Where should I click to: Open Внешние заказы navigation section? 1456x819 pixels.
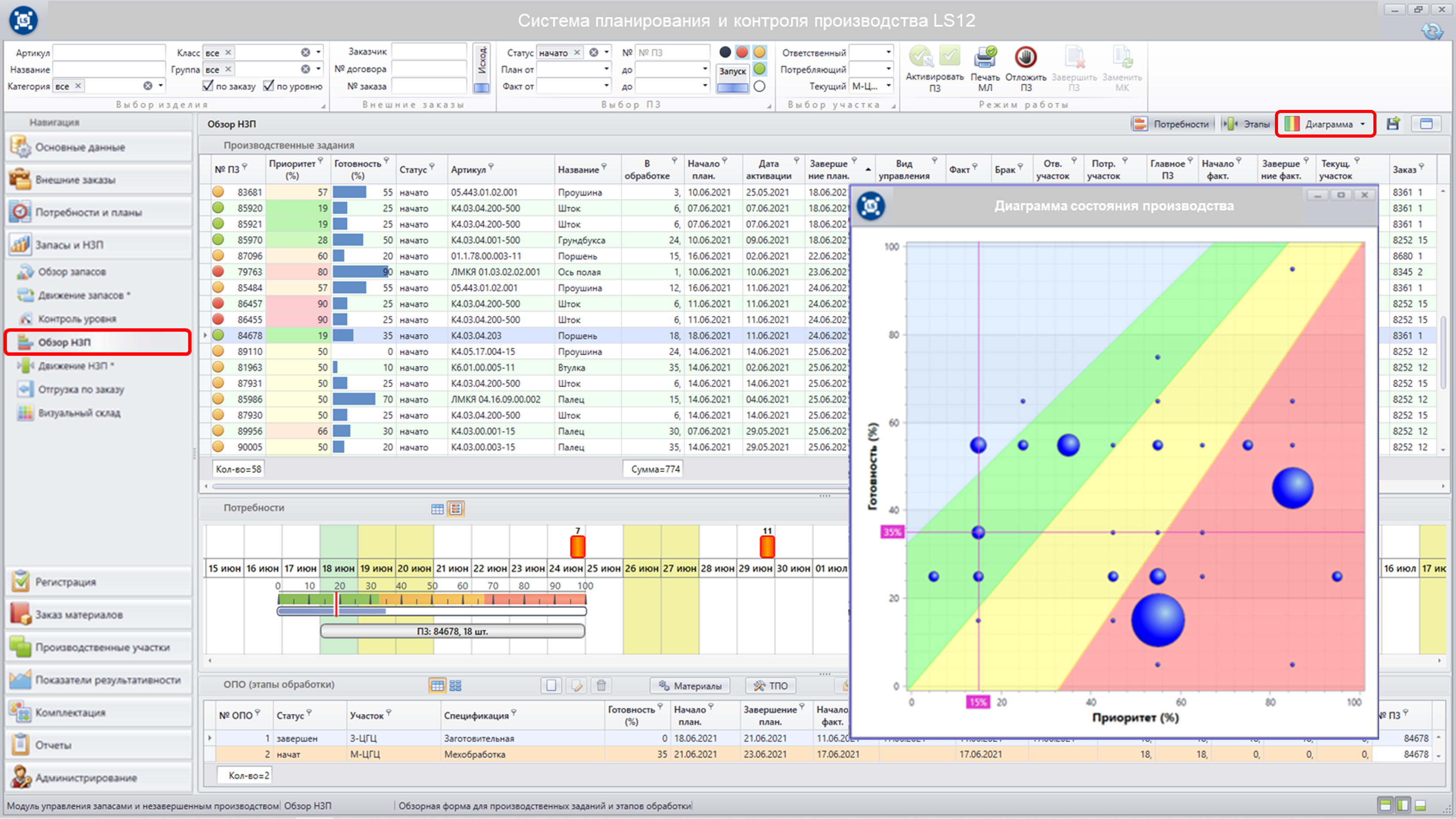tap(99, 180)
